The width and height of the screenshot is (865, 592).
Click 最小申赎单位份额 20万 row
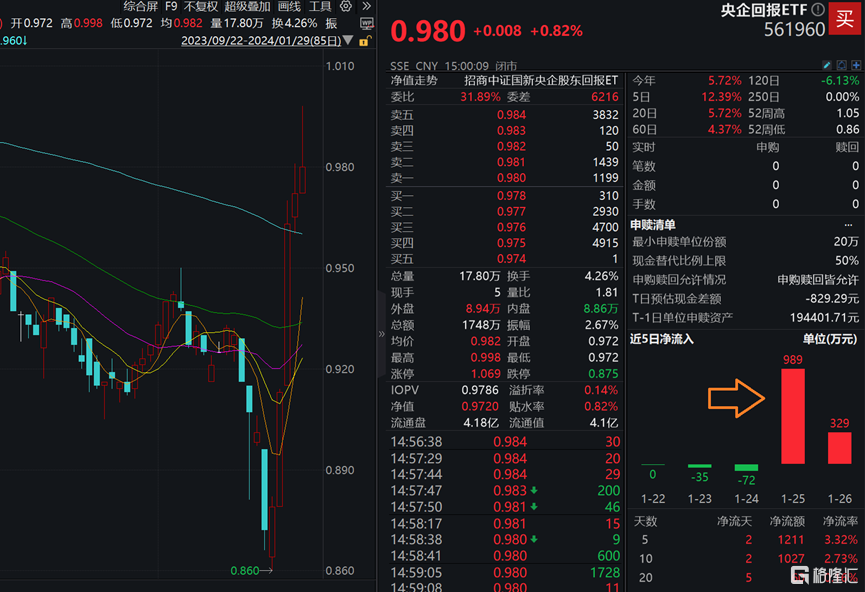745,242
